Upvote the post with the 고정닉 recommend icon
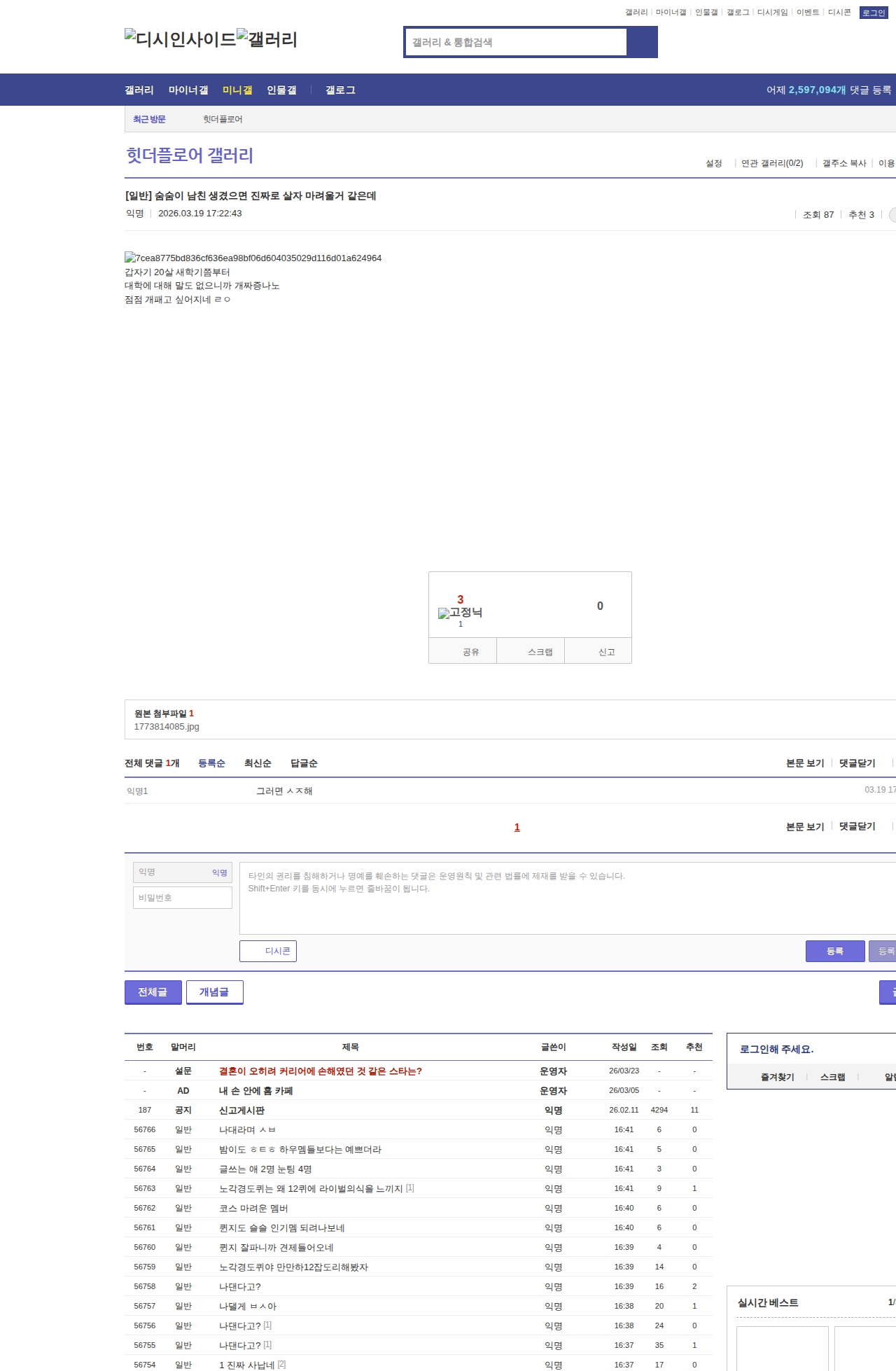Image resolution: width=896 pixels, height=1371 pixels. tap(460, 613)
